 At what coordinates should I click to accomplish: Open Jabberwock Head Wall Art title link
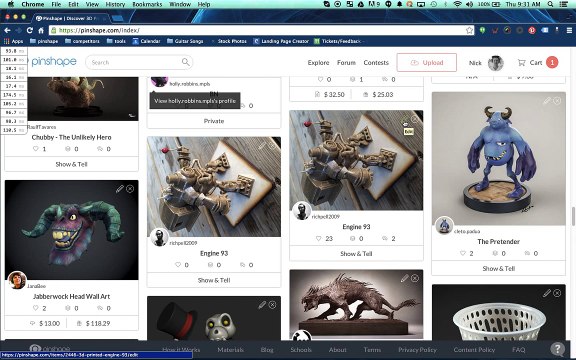point(71,296)
